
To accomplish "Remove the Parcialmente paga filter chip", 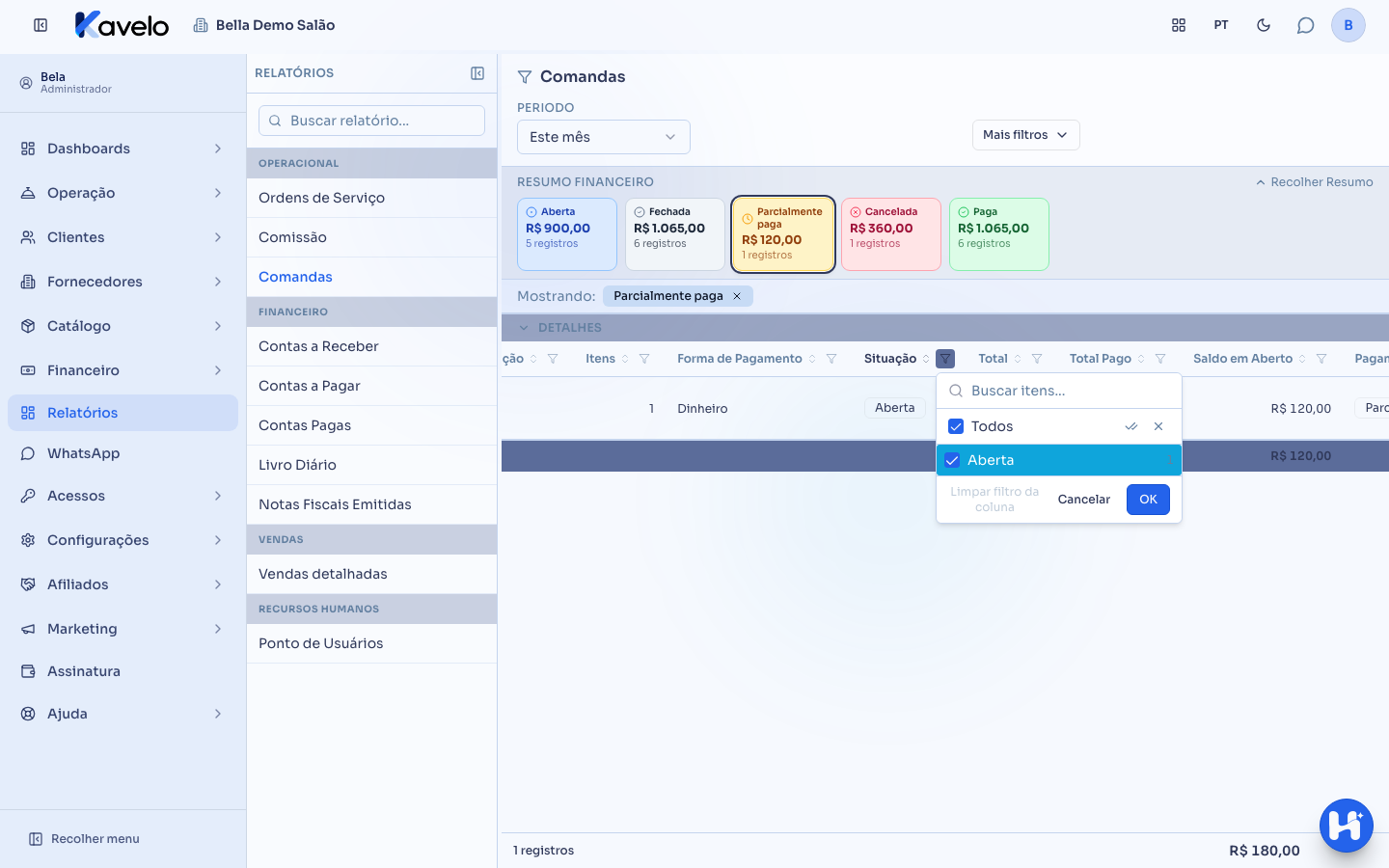I will 737,296.
